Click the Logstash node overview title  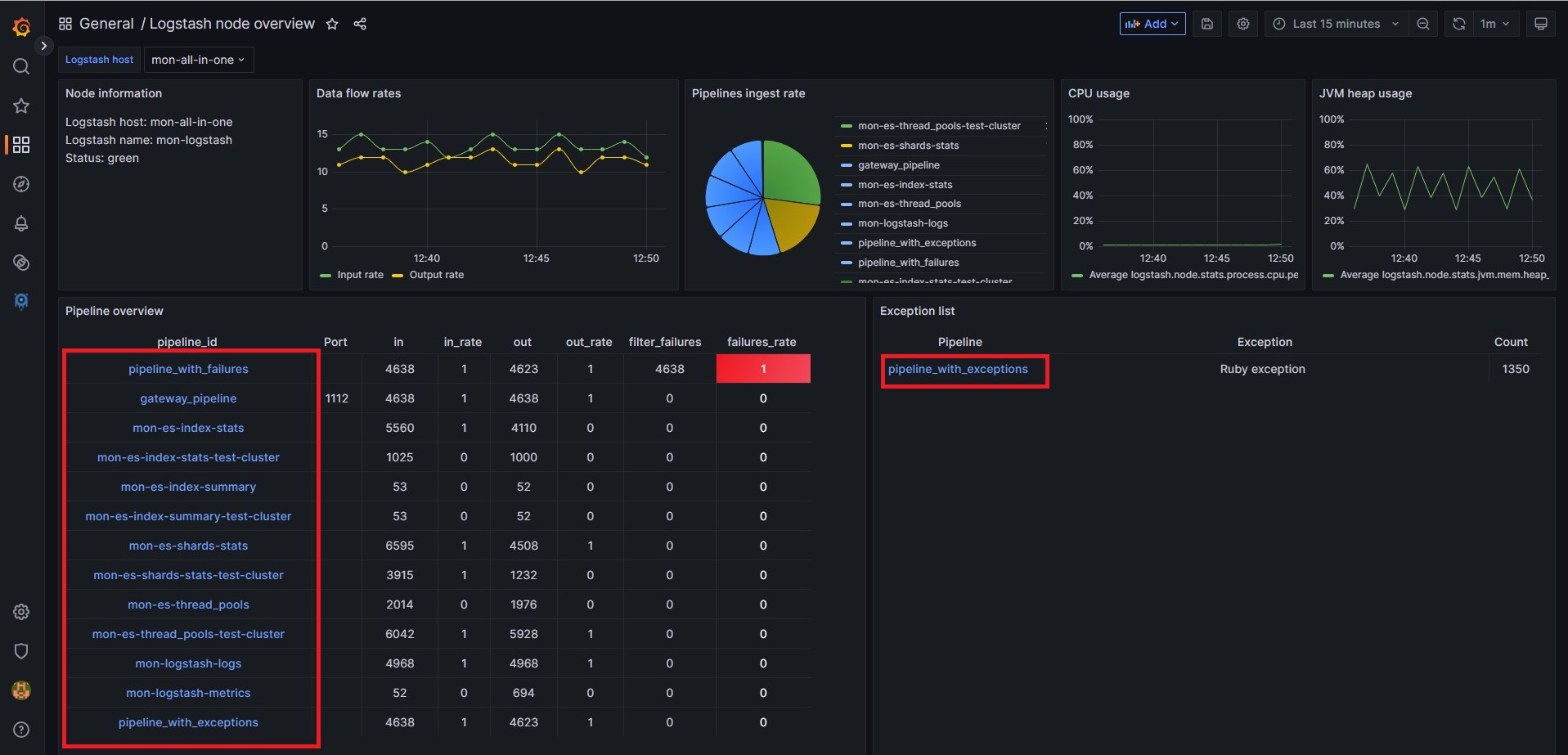(x=231, y=24)
